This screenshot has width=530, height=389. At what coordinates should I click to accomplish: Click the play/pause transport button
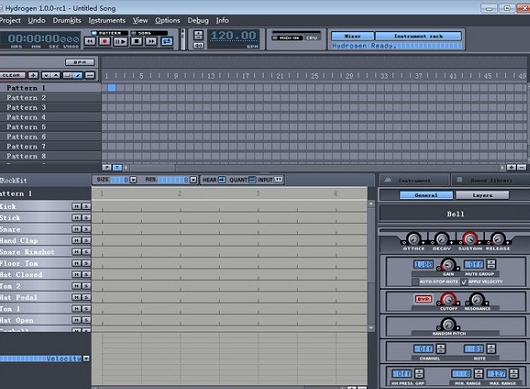[x=120, y=41]
